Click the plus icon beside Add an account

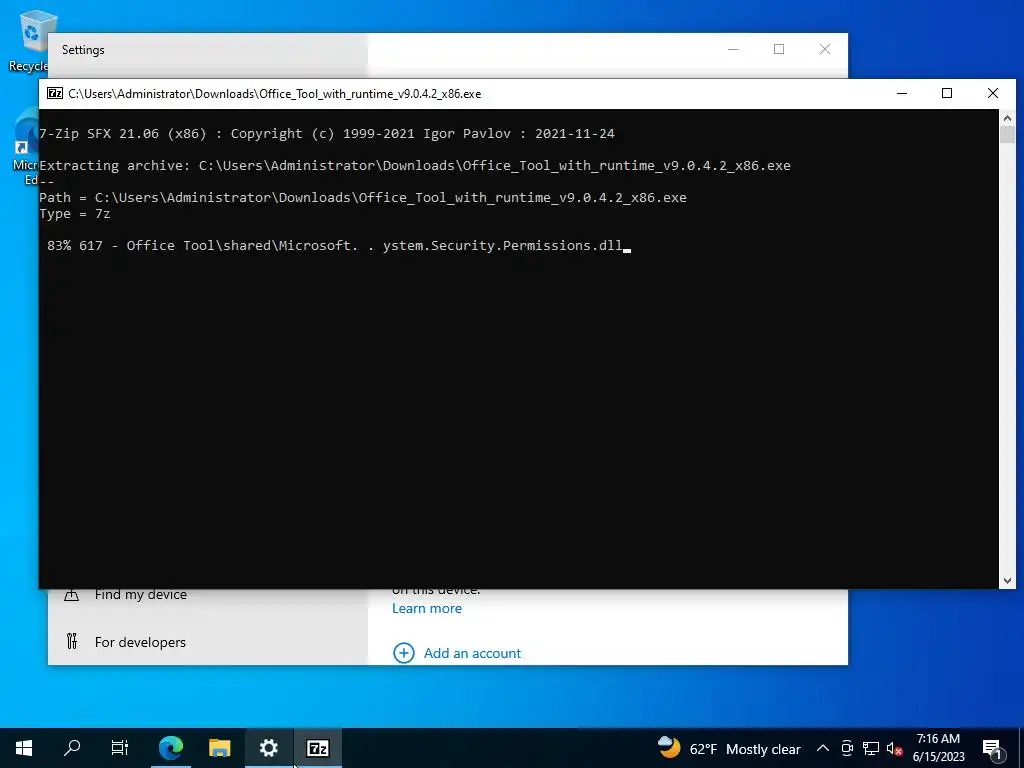[x=404, y=653]
